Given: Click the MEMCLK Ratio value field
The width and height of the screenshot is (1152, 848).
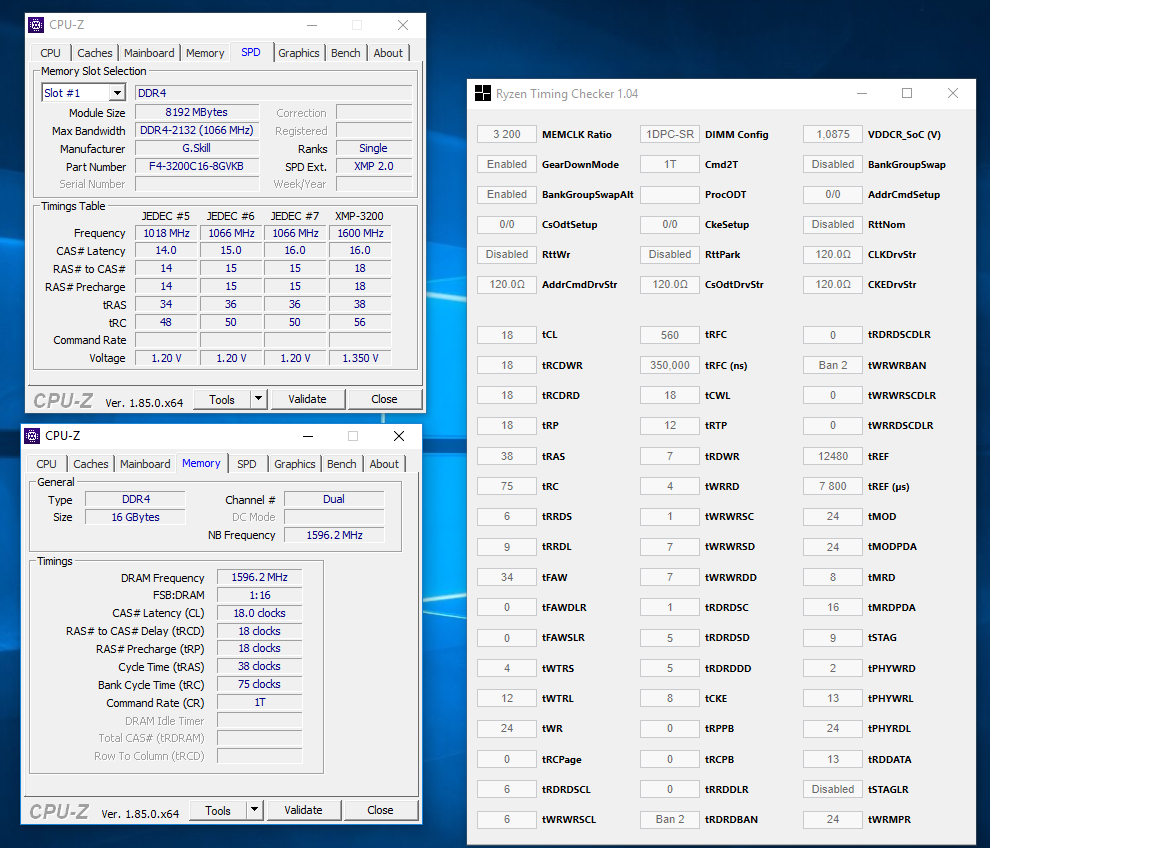Looking at the screenshot, I should [507, 134].
